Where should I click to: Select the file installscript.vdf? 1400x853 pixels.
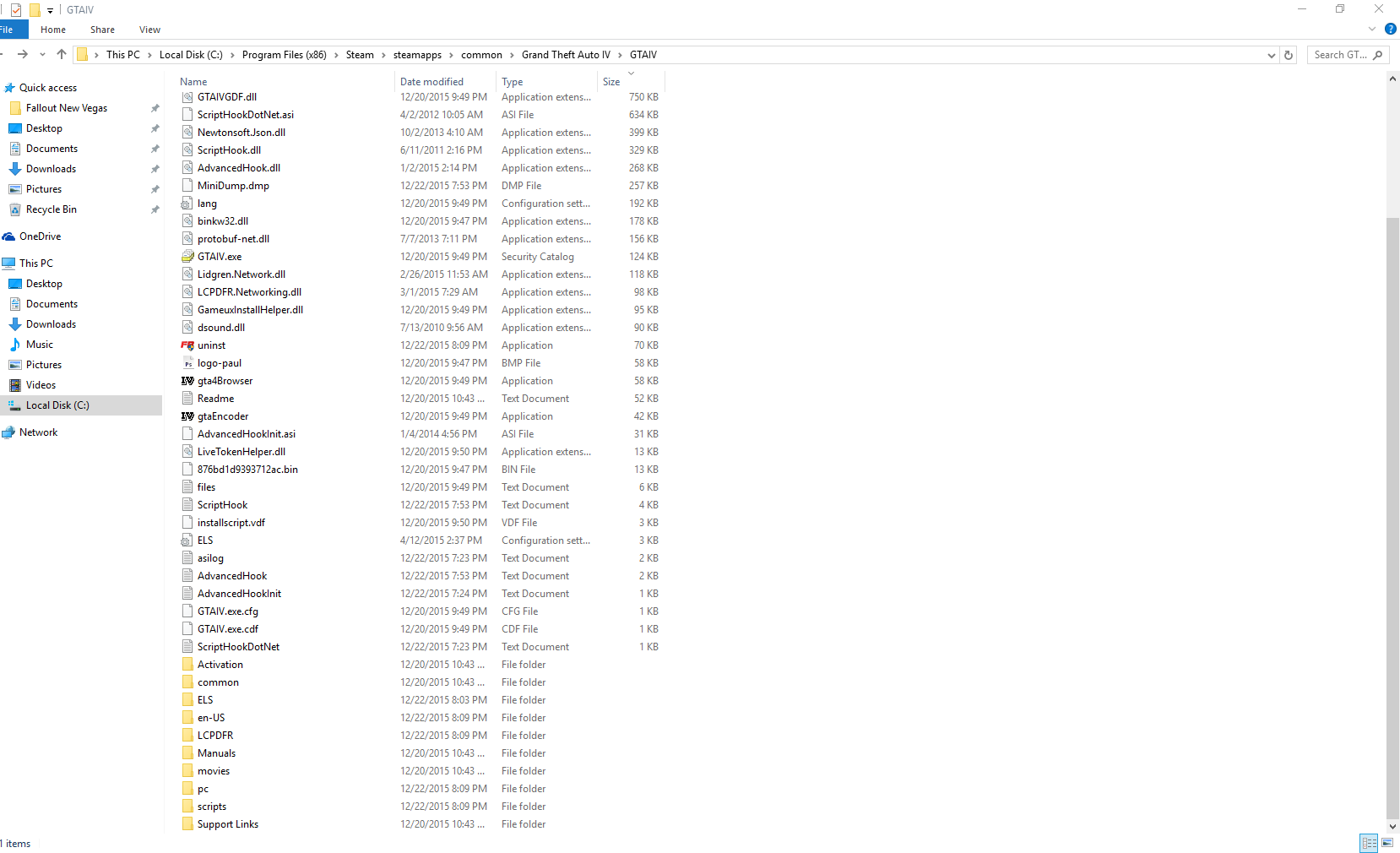click(x=231, y=523)
